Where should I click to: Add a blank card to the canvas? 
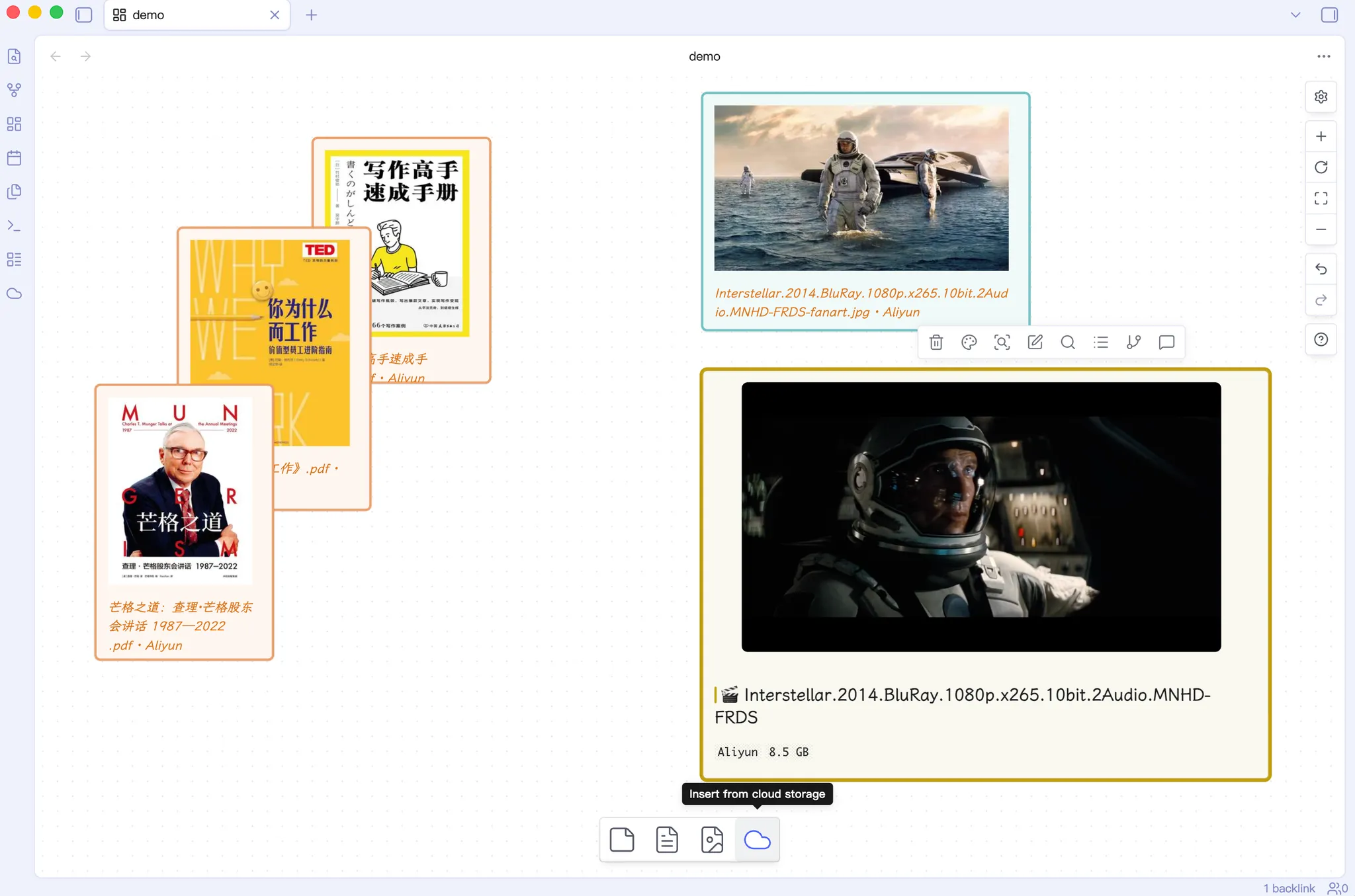click(x=621, y=840)
